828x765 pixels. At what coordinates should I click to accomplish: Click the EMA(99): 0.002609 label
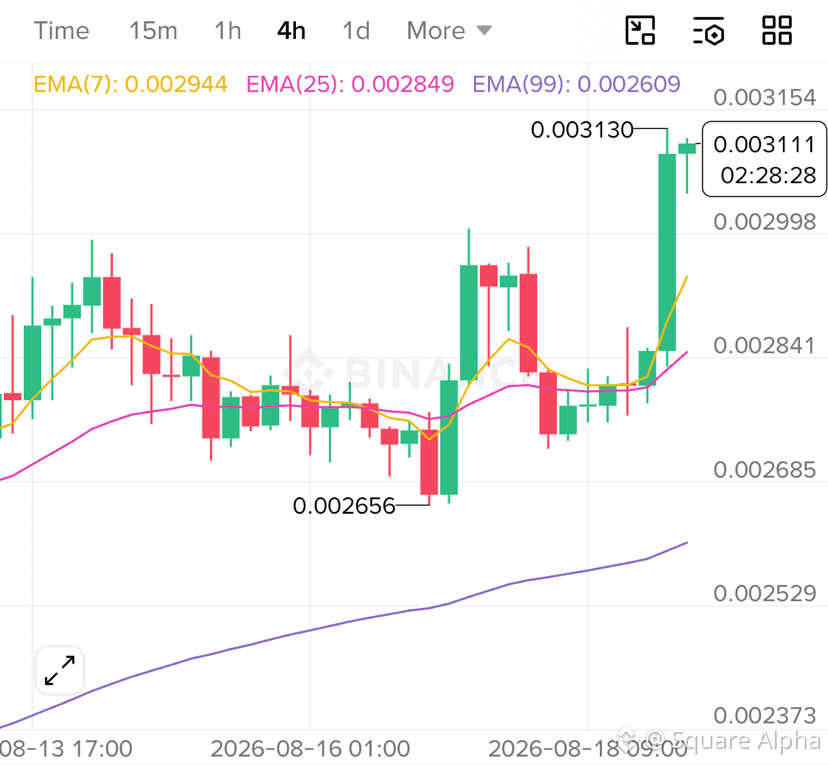[576, 84]
